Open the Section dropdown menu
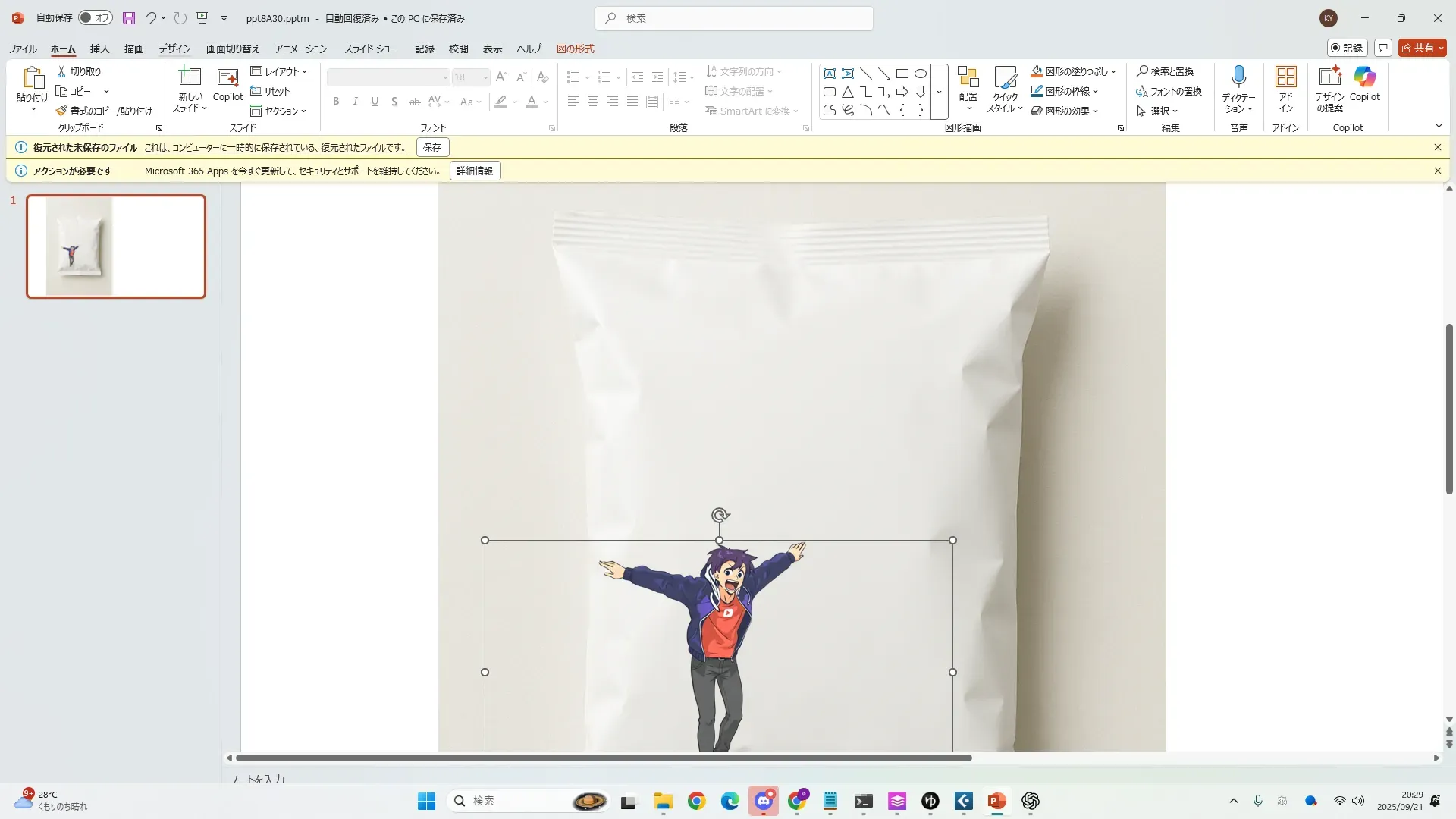The width and height of the screenshot is (1456, 819). point(279,111)
